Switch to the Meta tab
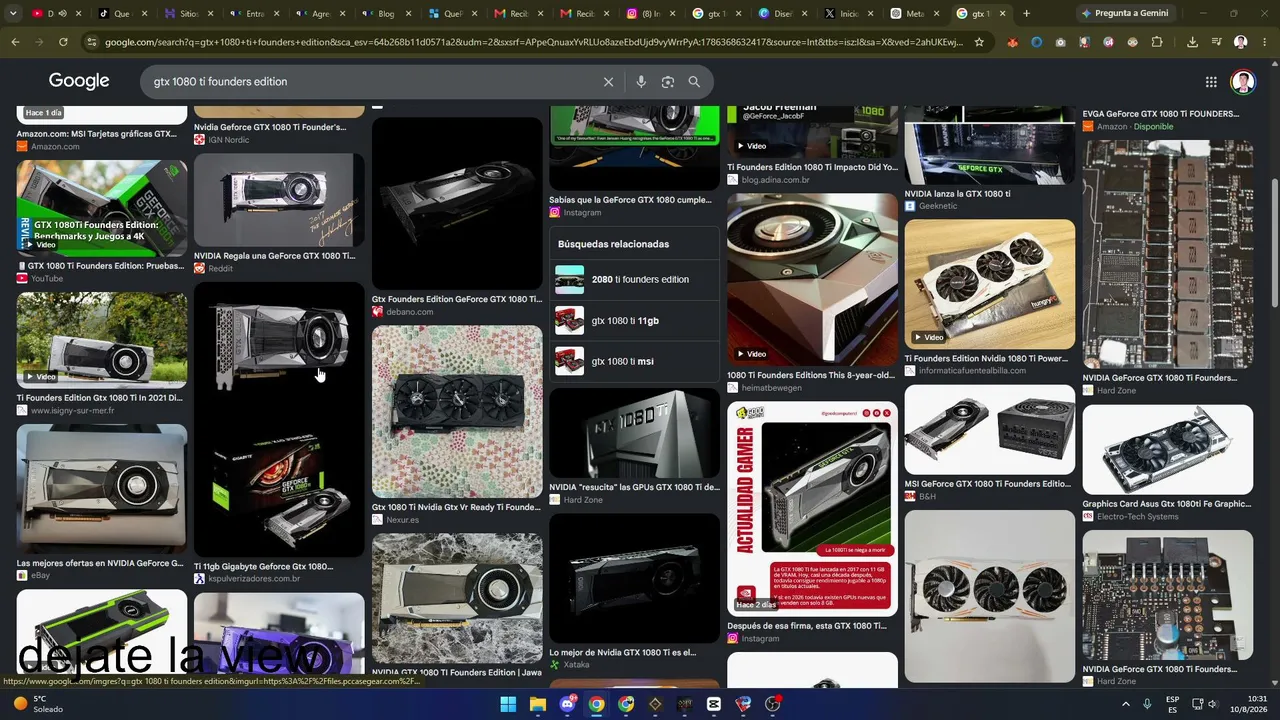1280x720 pixels. tap(915, 14)
